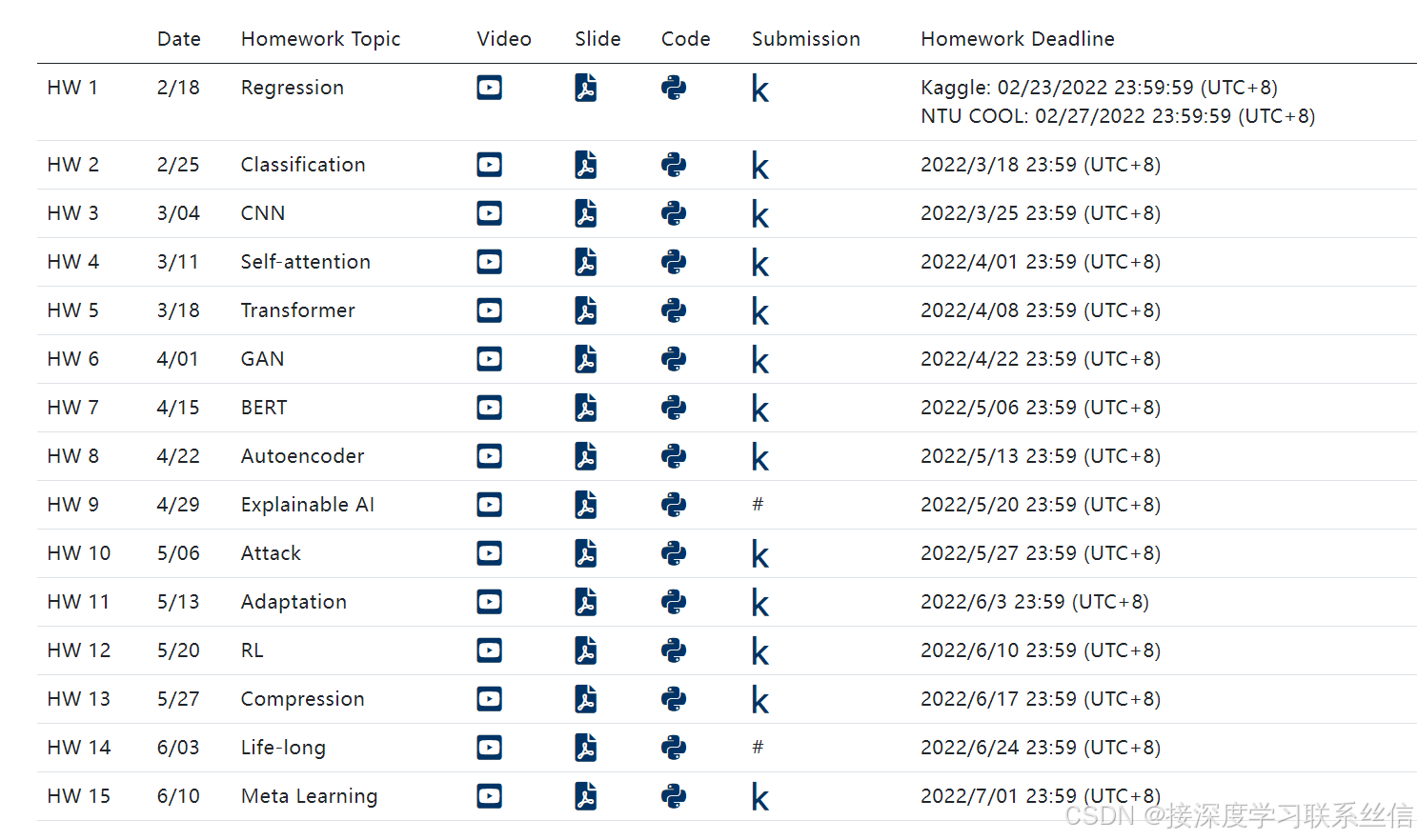Open the HW 11 Kaggle submission icon

(x=759, y=603)
